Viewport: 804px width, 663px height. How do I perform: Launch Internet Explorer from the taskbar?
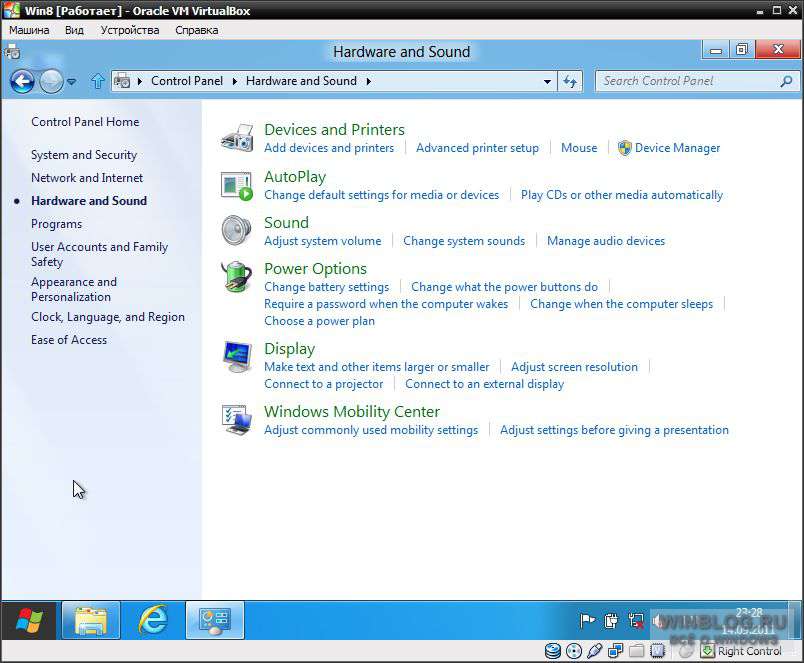point(153,620)
